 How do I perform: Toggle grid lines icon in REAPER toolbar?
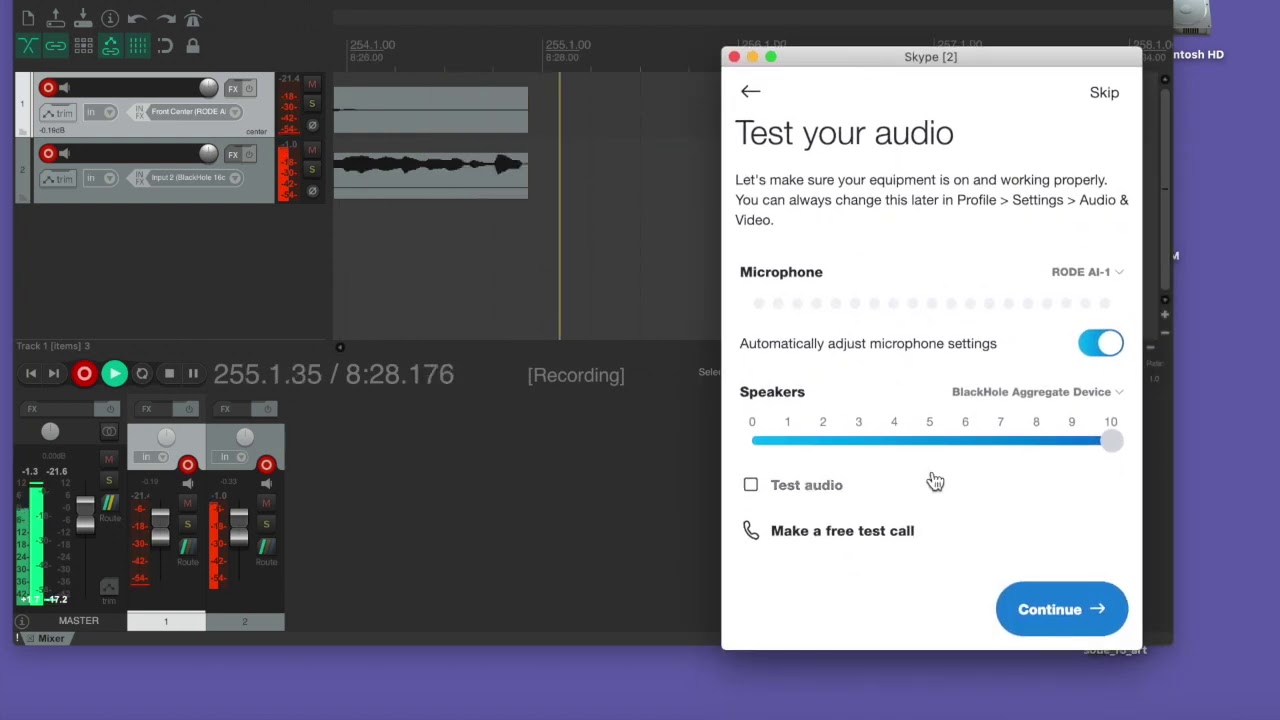coord(138,45)
